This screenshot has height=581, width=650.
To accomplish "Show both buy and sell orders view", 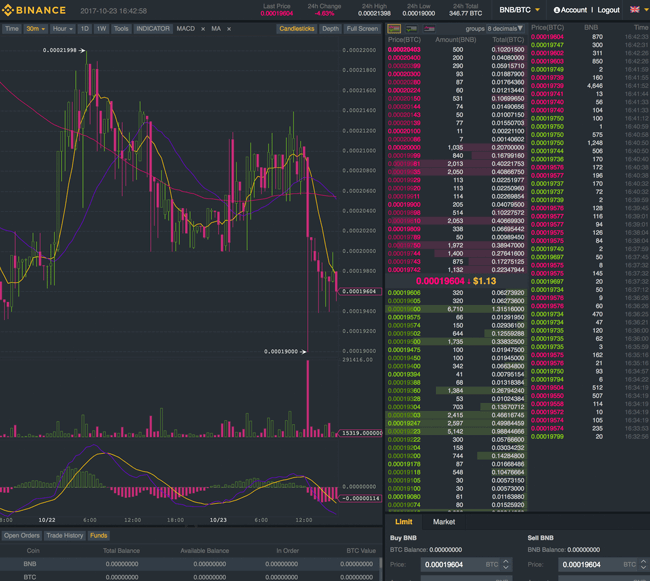I will point(394,29).
